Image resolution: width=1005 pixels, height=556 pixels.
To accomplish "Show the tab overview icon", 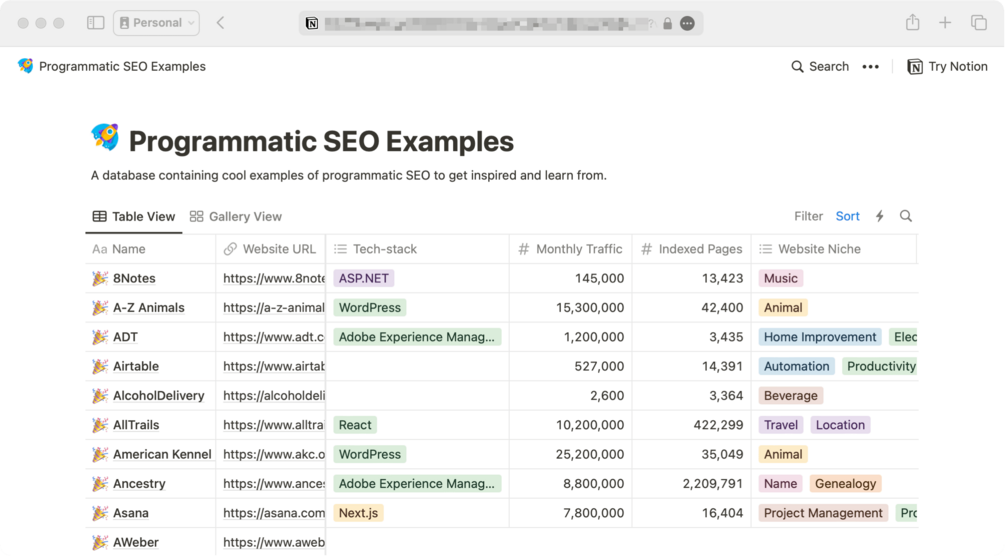I will [x=979, y=23].
